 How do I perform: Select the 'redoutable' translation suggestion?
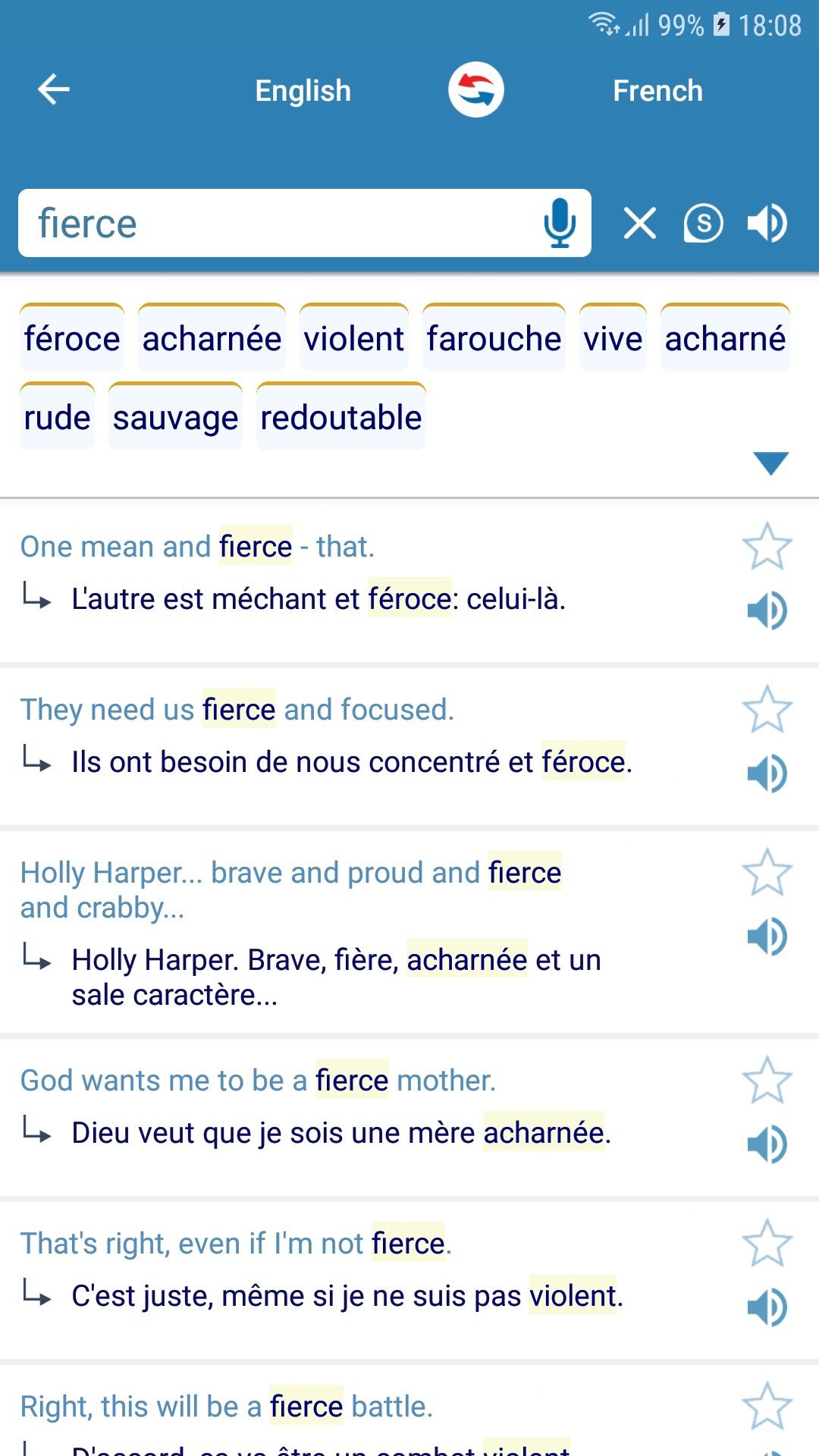coord(340,416)
